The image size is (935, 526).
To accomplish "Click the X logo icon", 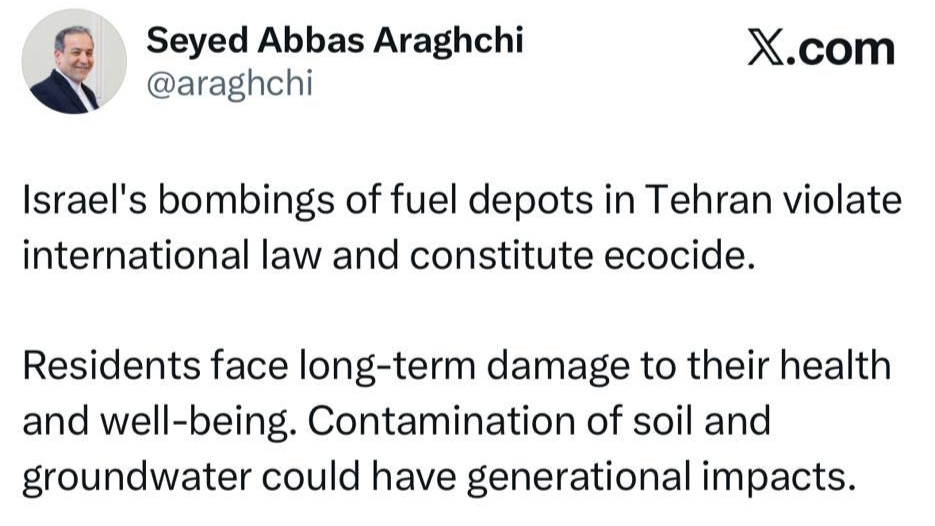I will [765, 48].
